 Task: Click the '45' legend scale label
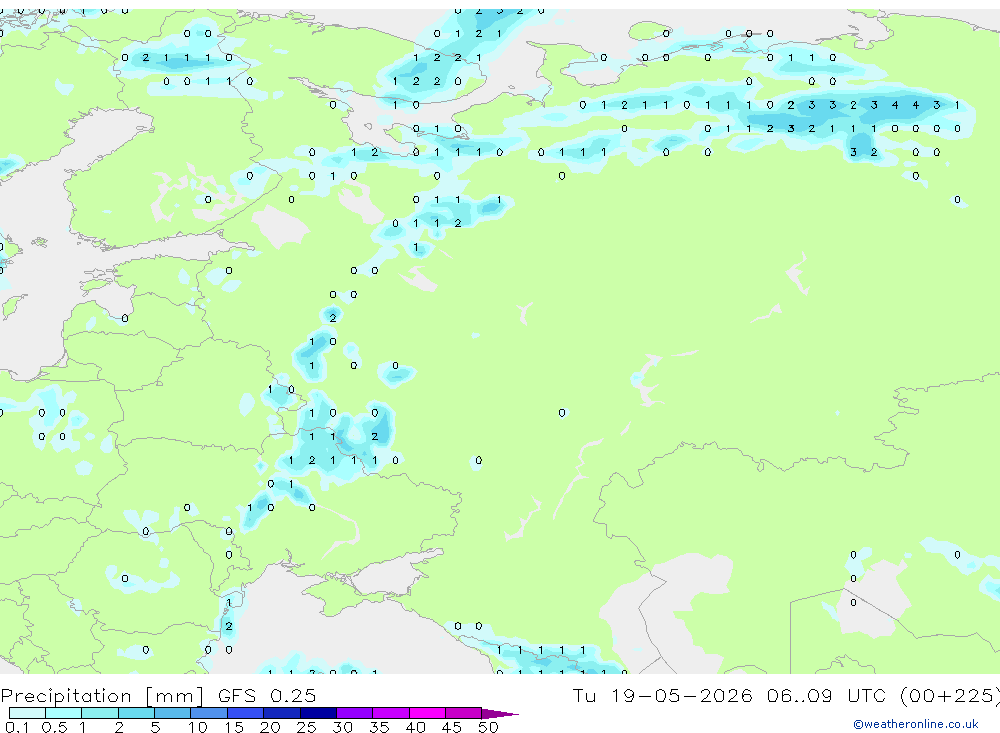(452, 727)
